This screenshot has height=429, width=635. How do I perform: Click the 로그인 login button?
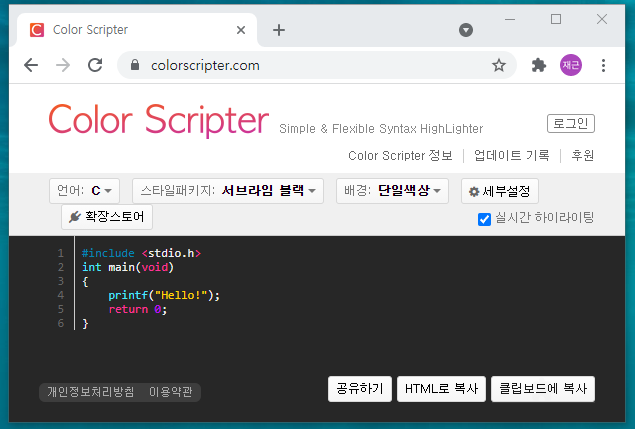[x=571, y=123]
